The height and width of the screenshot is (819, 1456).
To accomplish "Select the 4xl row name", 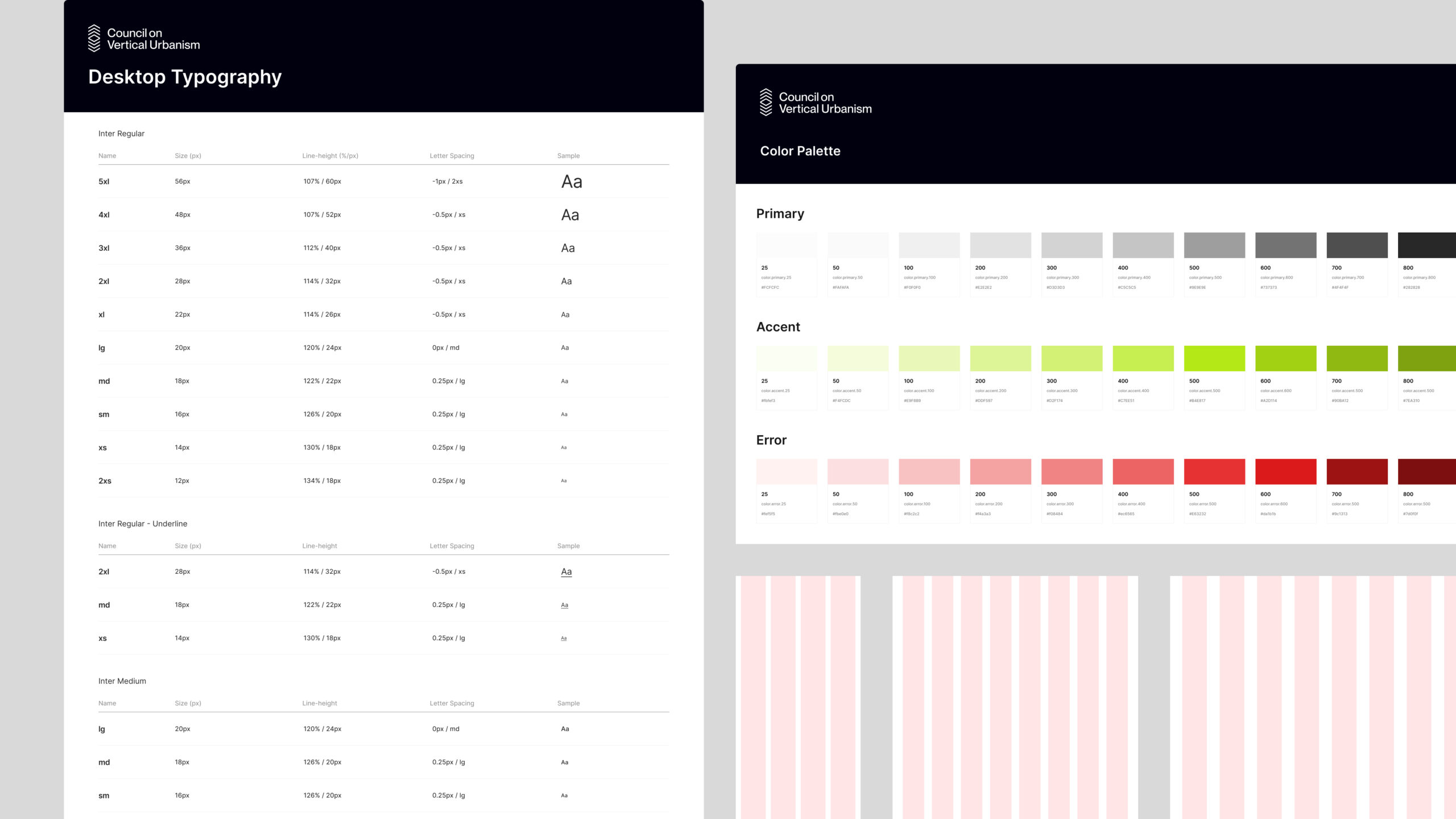I will click(104, 215).
